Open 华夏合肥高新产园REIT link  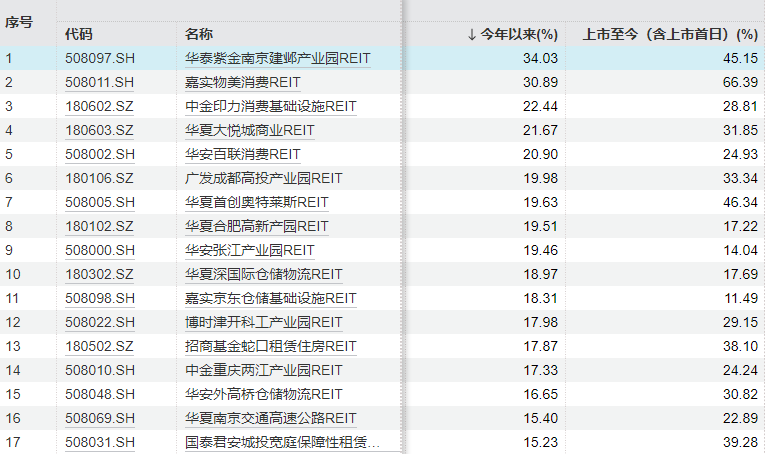(x=257, y=226)
